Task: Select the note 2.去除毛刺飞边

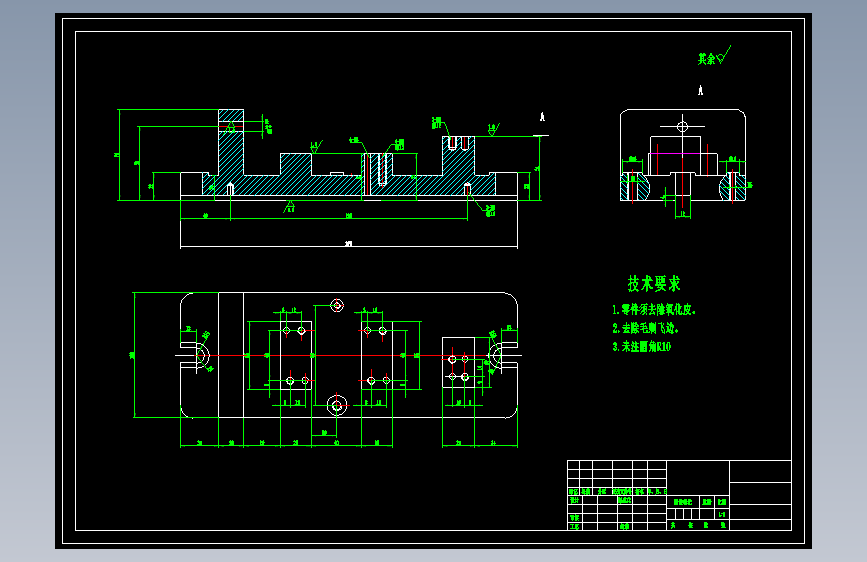Action: click(645, 328)
